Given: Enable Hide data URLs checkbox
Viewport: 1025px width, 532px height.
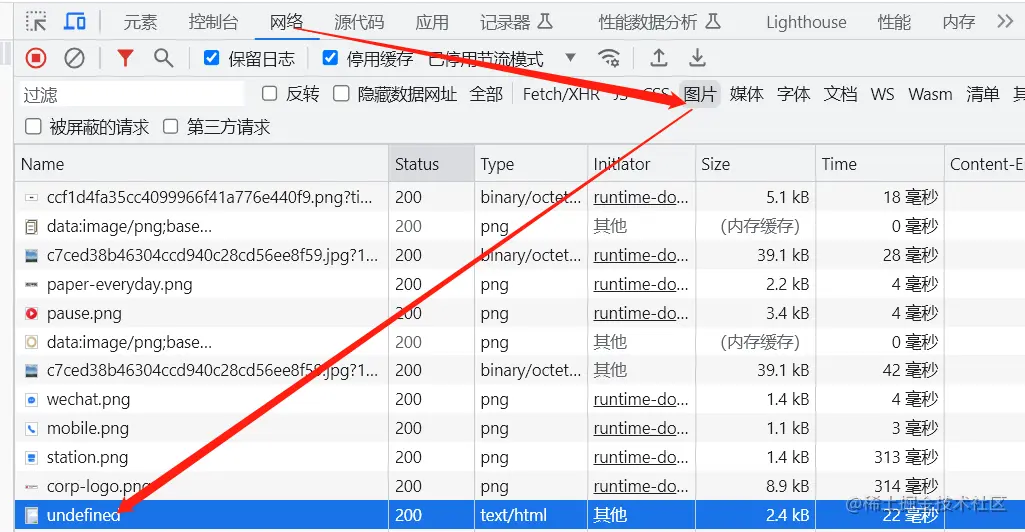Looking at the screenshot, I should (341, 93).
